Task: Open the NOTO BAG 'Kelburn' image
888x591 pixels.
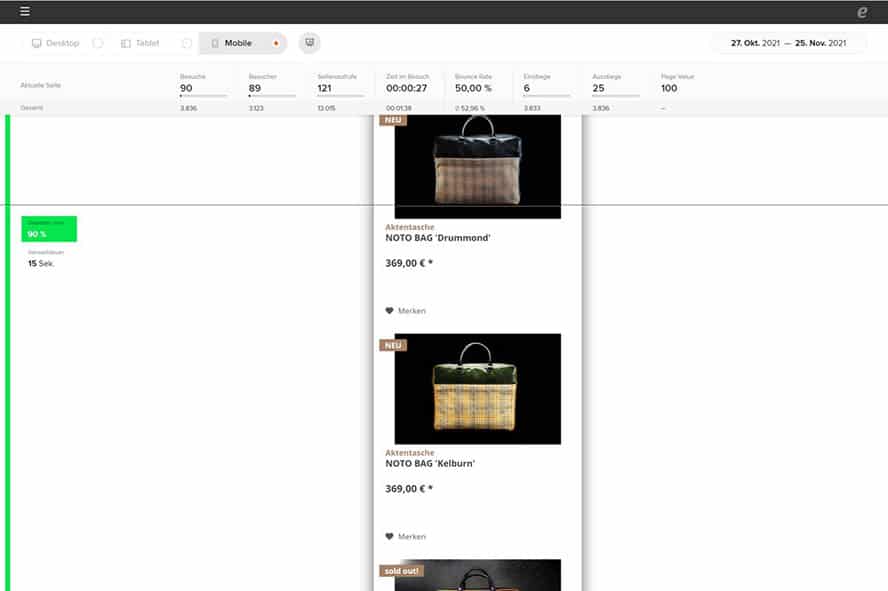Action: 477,389
